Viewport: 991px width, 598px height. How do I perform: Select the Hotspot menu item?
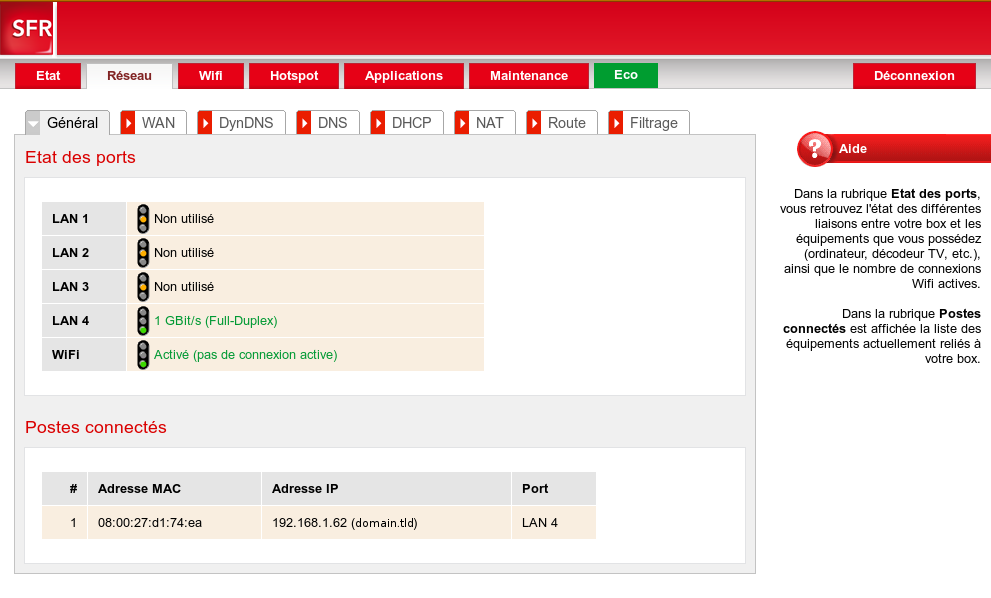point(294,76)
